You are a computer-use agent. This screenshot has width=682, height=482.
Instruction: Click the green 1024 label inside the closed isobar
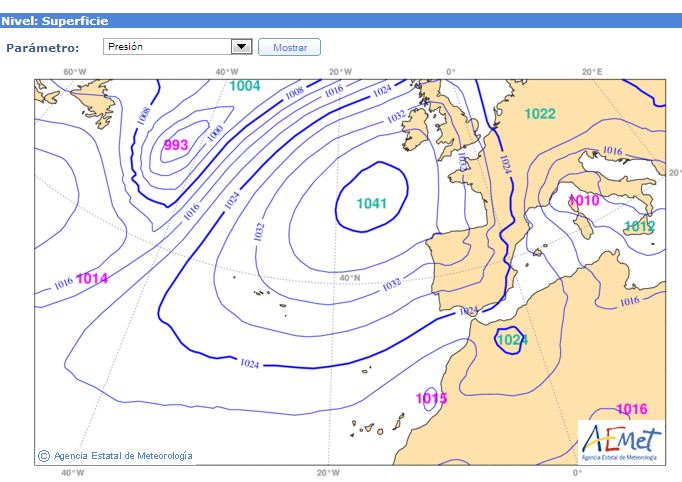(x=512, y=340)
